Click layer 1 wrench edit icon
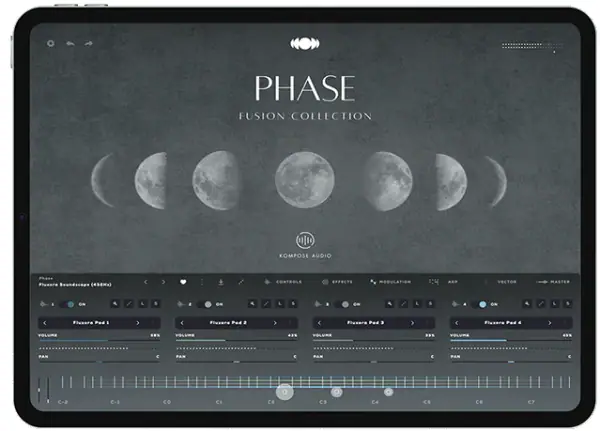 115,304
